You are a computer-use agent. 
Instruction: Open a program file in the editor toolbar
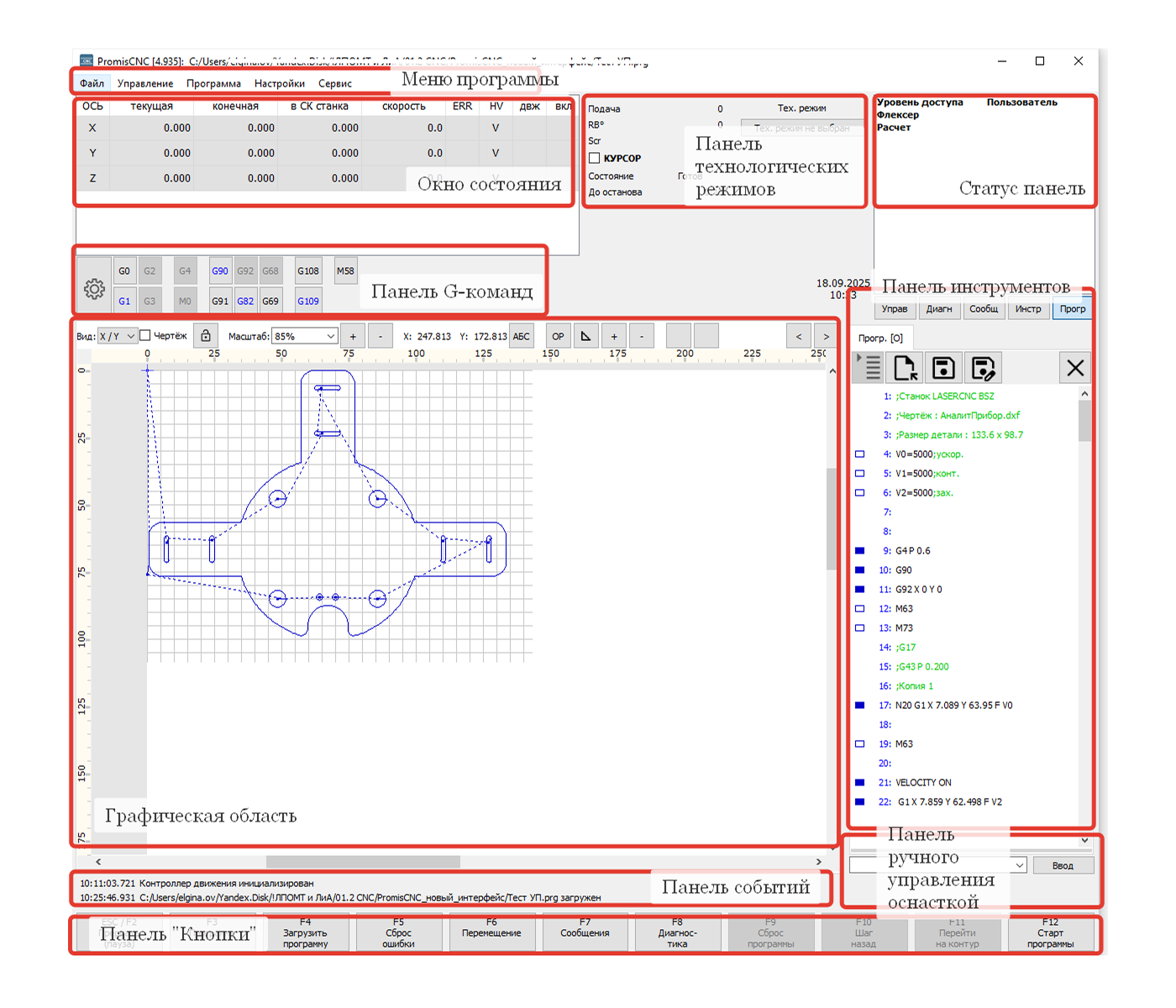click(905, 368)
